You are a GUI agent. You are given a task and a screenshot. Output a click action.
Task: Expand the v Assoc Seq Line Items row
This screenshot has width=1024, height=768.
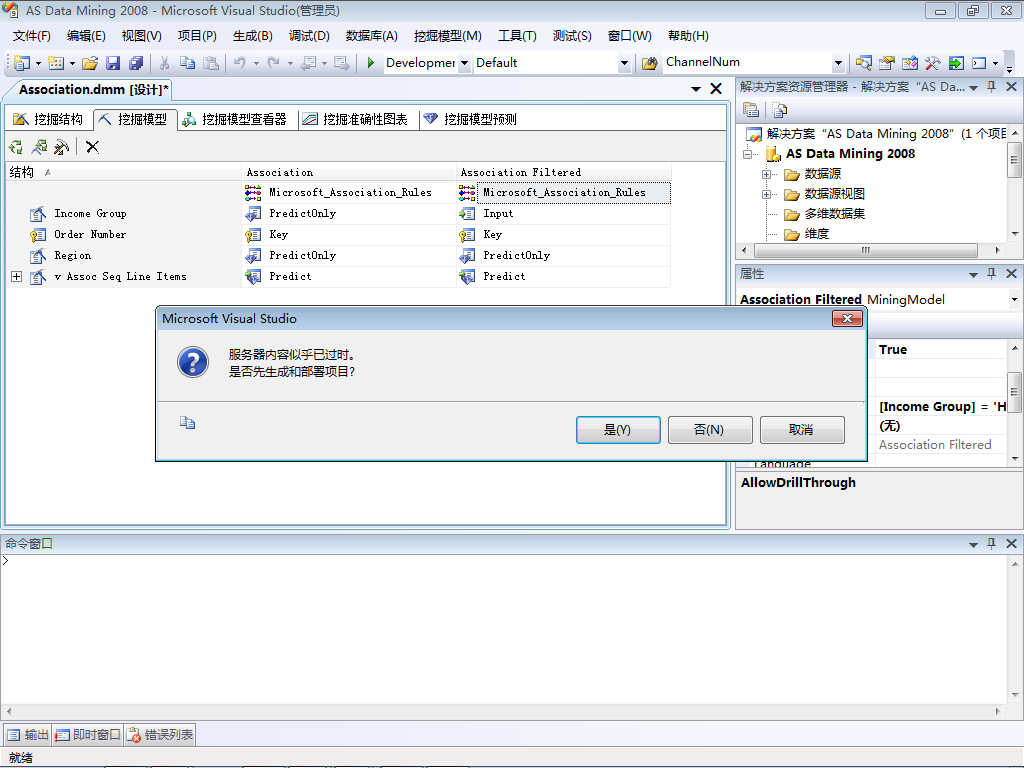click(16, 277)
